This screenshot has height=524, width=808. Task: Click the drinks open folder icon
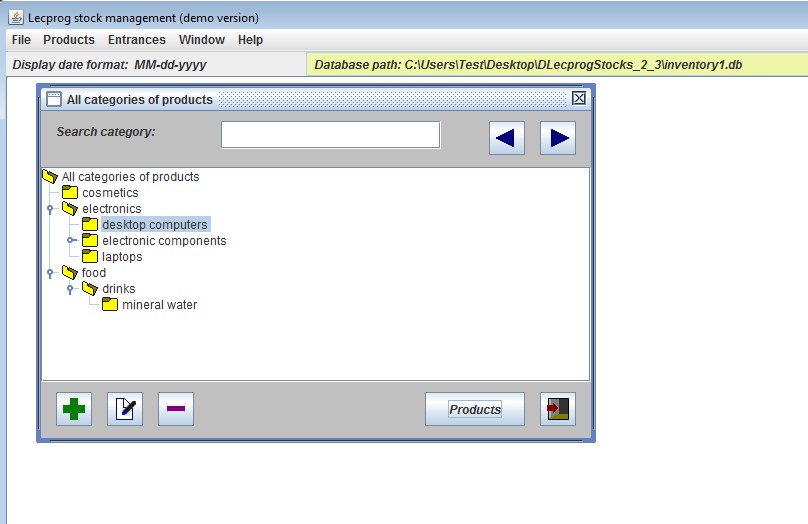(x=90, y=289)
